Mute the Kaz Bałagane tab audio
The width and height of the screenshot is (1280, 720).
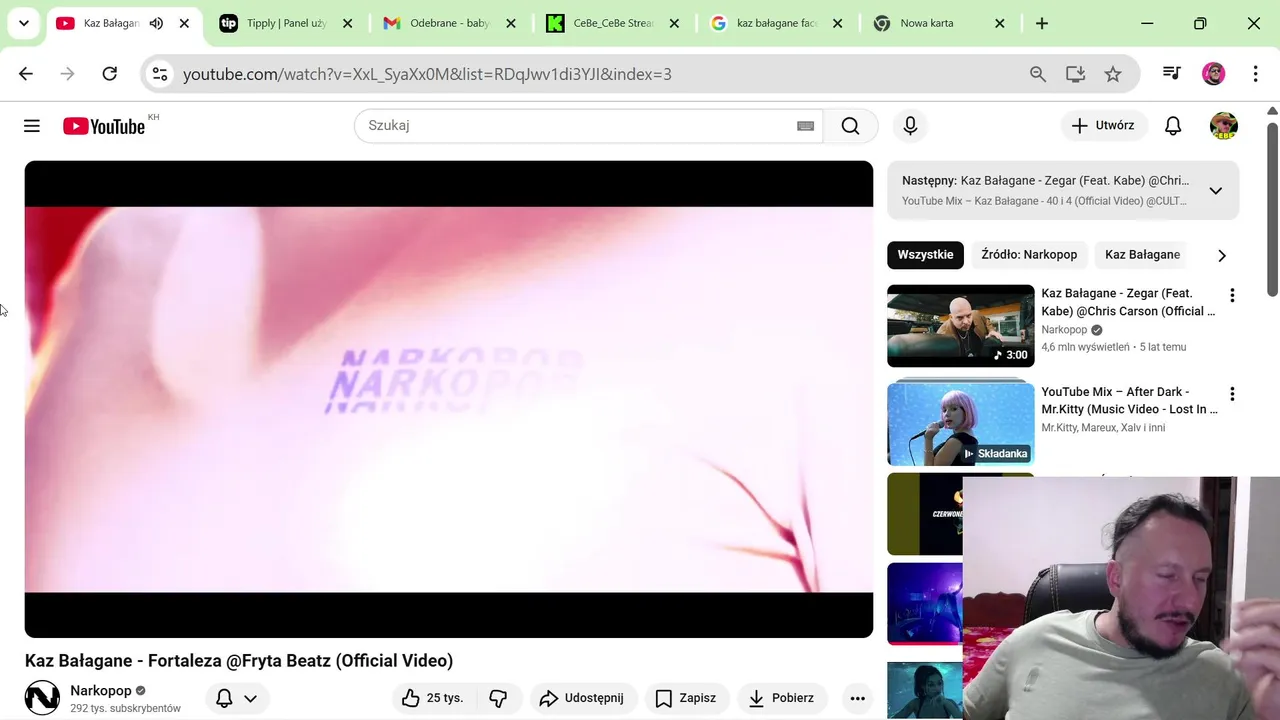point(156,23)
